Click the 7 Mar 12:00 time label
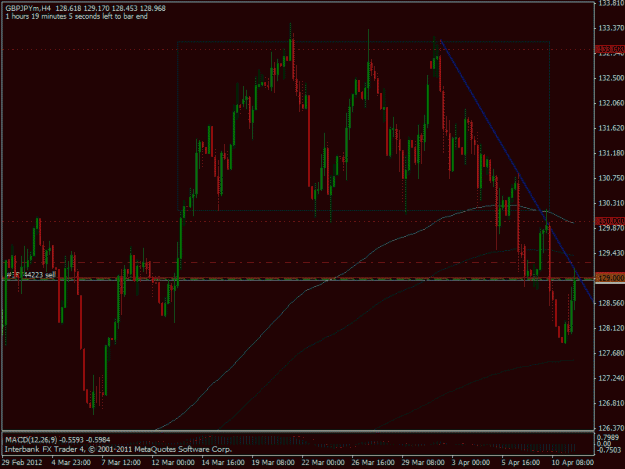 121,463
